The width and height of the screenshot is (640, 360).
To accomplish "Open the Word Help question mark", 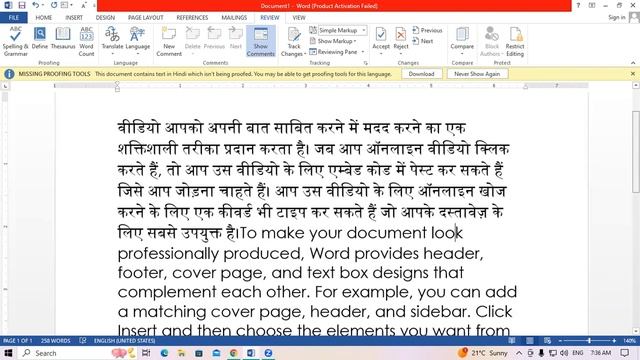I will click(578, 5).
